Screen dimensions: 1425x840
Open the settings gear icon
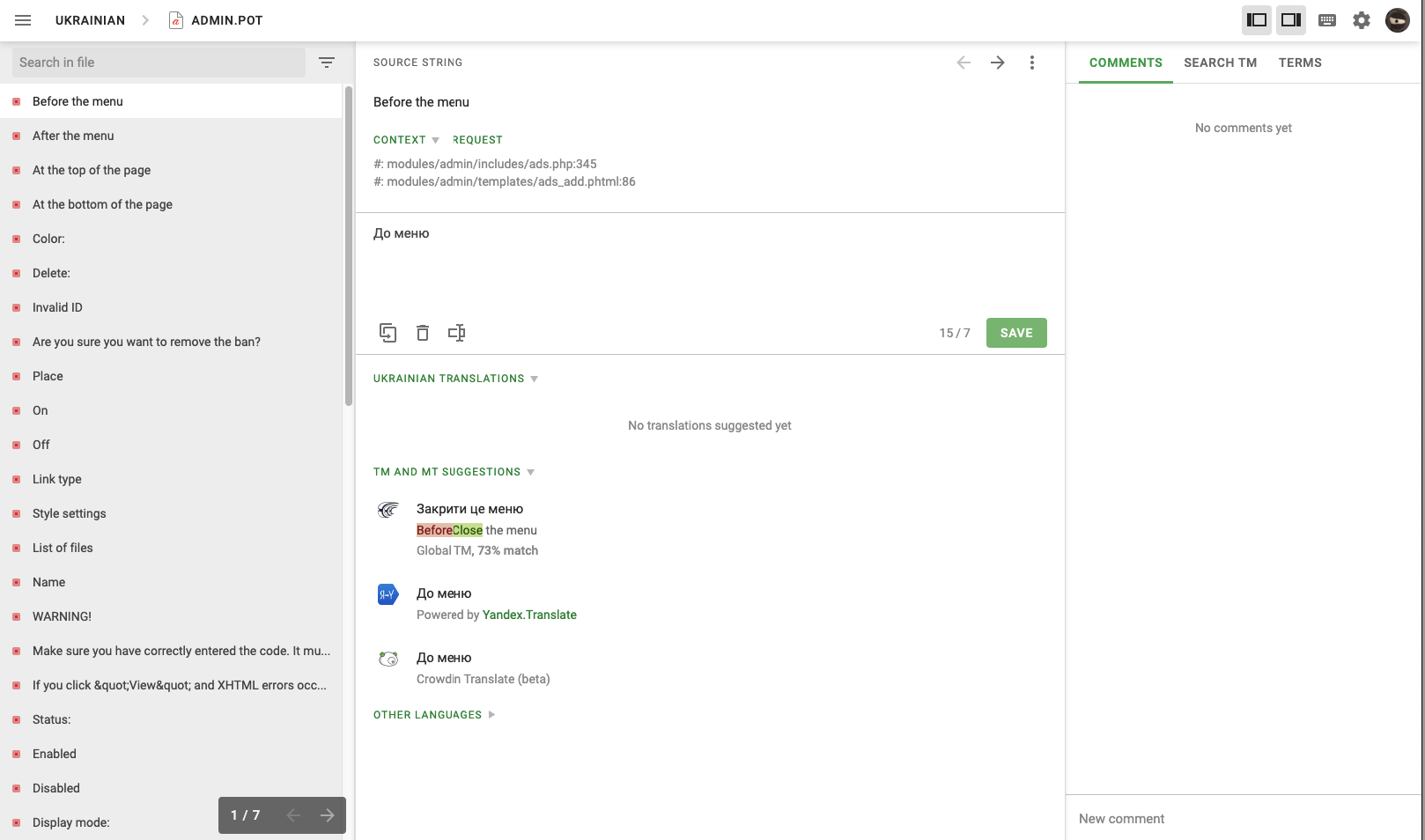tap(1362, 20)
